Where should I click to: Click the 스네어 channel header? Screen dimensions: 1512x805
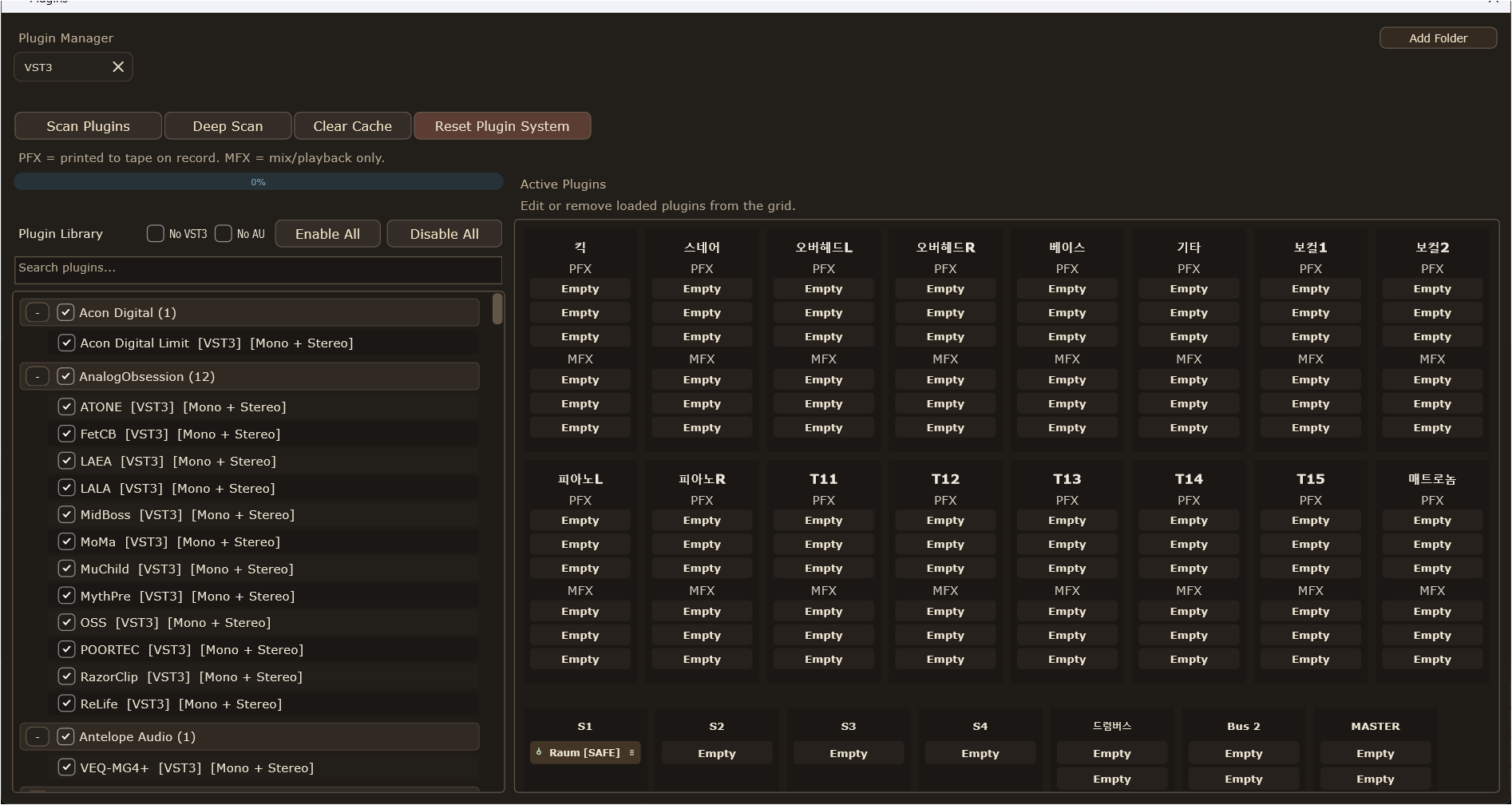[x=702, y=248]
